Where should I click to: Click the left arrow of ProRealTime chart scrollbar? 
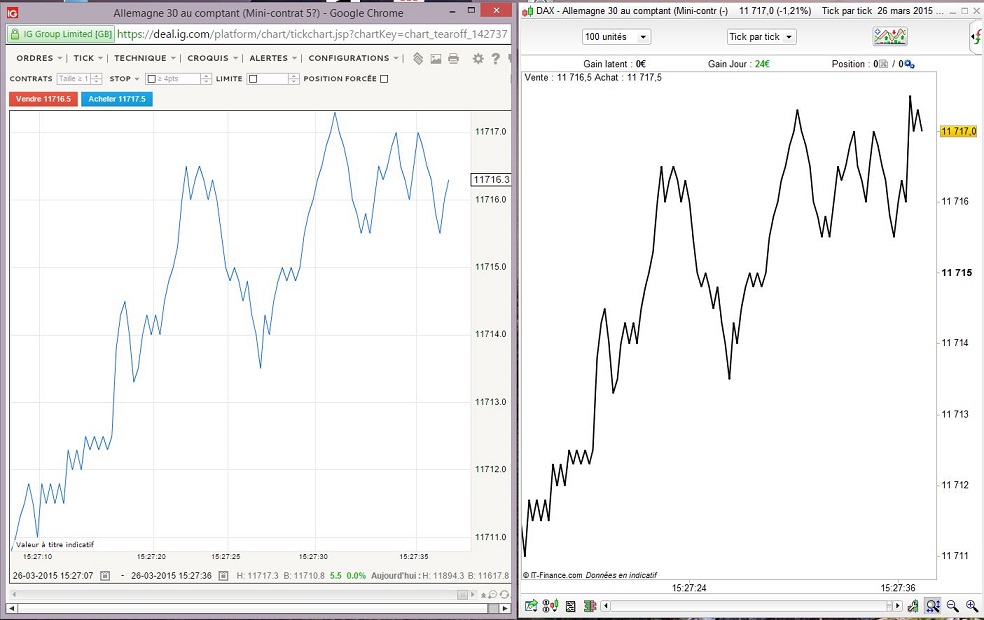606,606
